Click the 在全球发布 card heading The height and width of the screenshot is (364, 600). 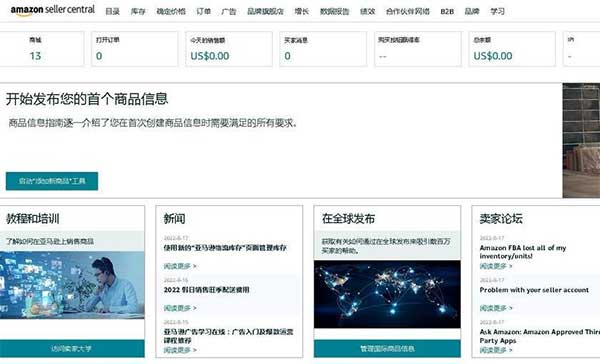pos(348,219)
